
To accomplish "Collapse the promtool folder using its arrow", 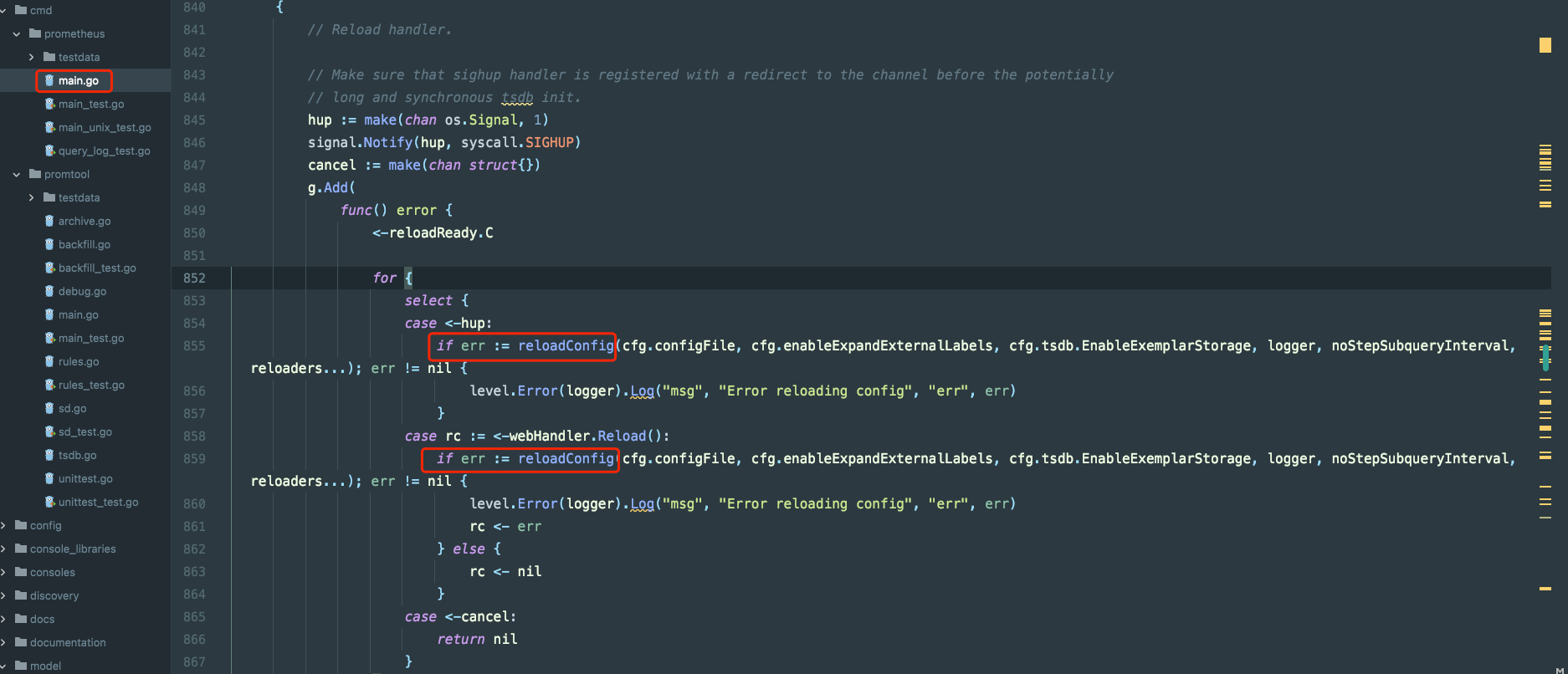I will (x=17, y=175).
